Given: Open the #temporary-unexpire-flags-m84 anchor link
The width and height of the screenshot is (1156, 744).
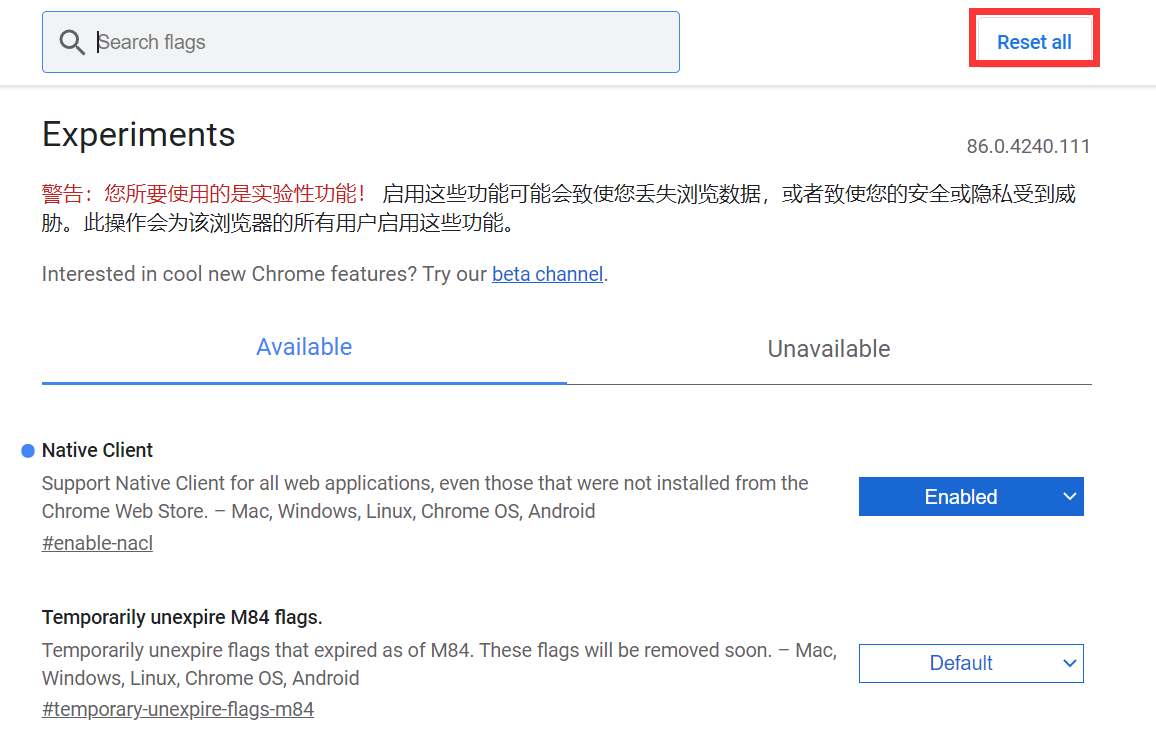Looking at the screenshot, I should click(x=178, y=710).
